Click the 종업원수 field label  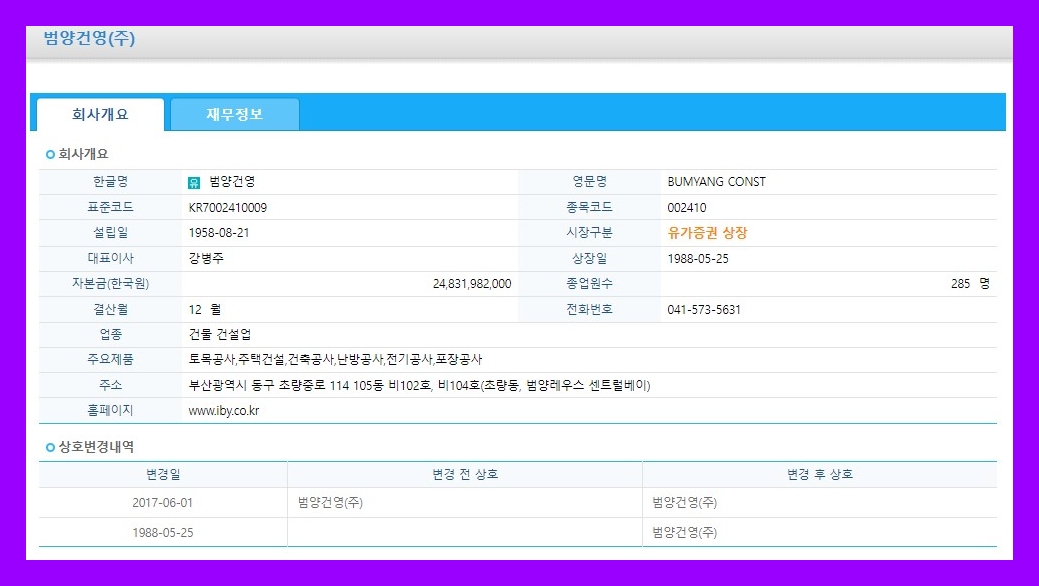coord(590,284)
